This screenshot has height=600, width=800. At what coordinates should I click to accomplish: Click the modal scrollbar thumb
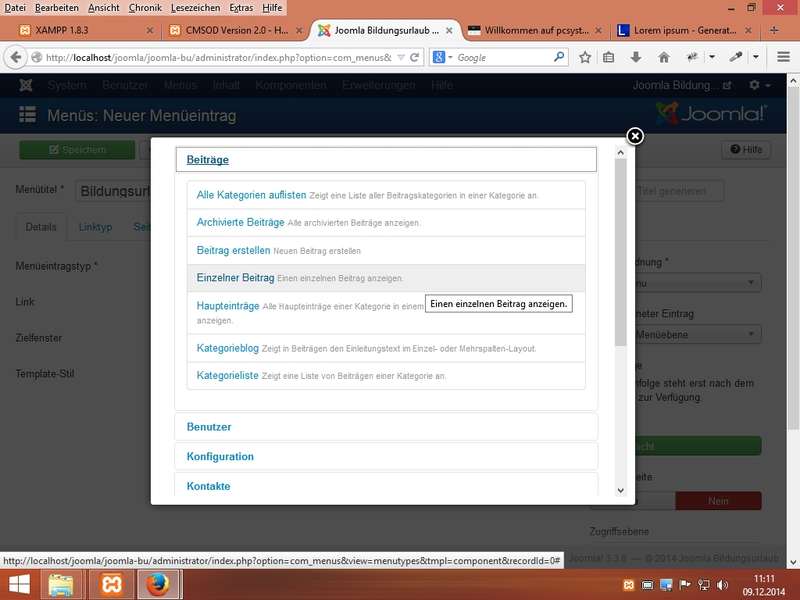click(x=620, y=253)
